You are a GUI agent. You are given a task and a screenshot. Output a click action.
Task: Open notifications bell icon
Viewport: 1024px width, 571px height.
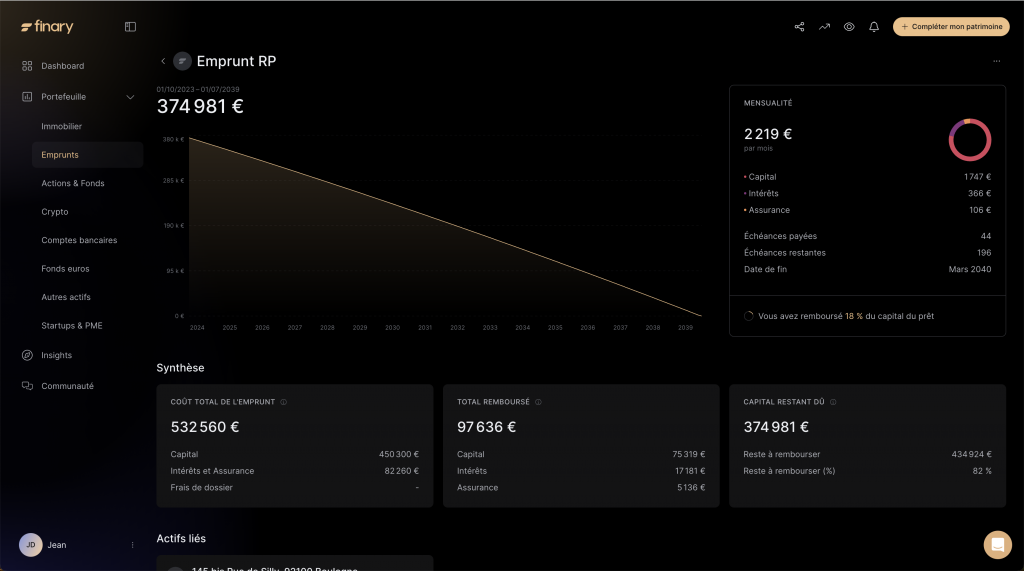(874, 27)
